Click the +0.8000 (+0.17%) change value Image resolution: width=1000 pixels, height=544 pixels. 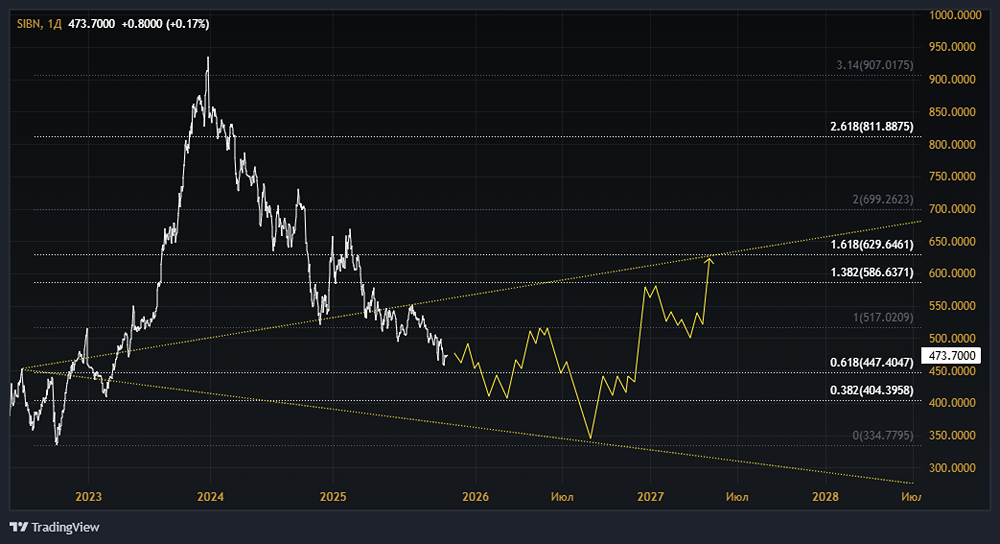click(x=165, y=24)
